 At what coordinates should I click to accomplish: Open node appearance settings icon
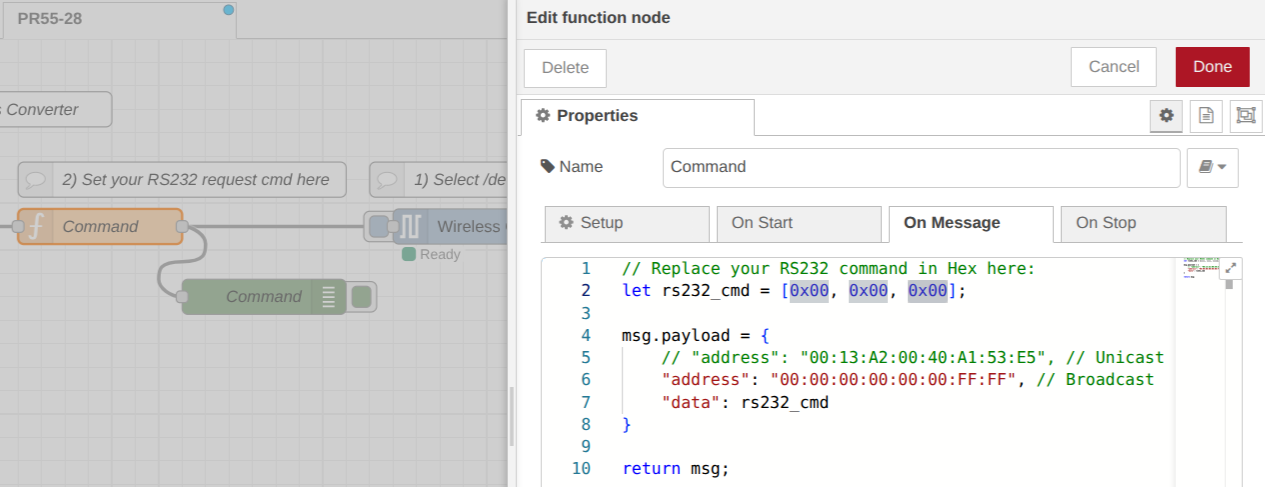[x=1245, y=116]
